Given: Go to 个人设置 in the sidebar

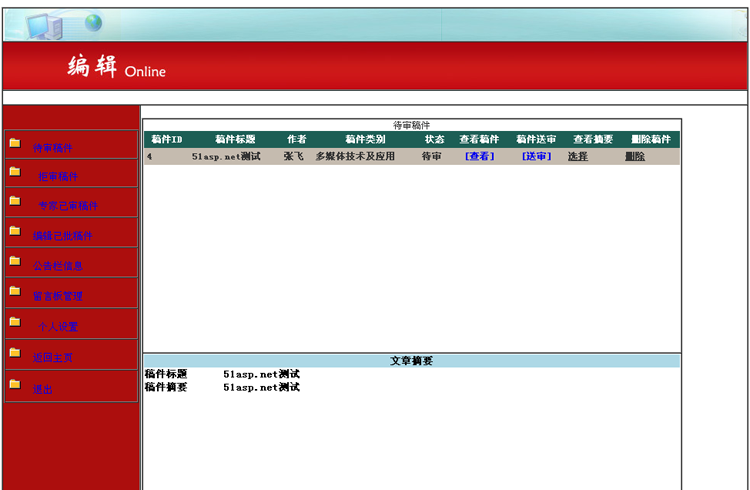Looking at the screenshot, I should (x=58, y=327).
